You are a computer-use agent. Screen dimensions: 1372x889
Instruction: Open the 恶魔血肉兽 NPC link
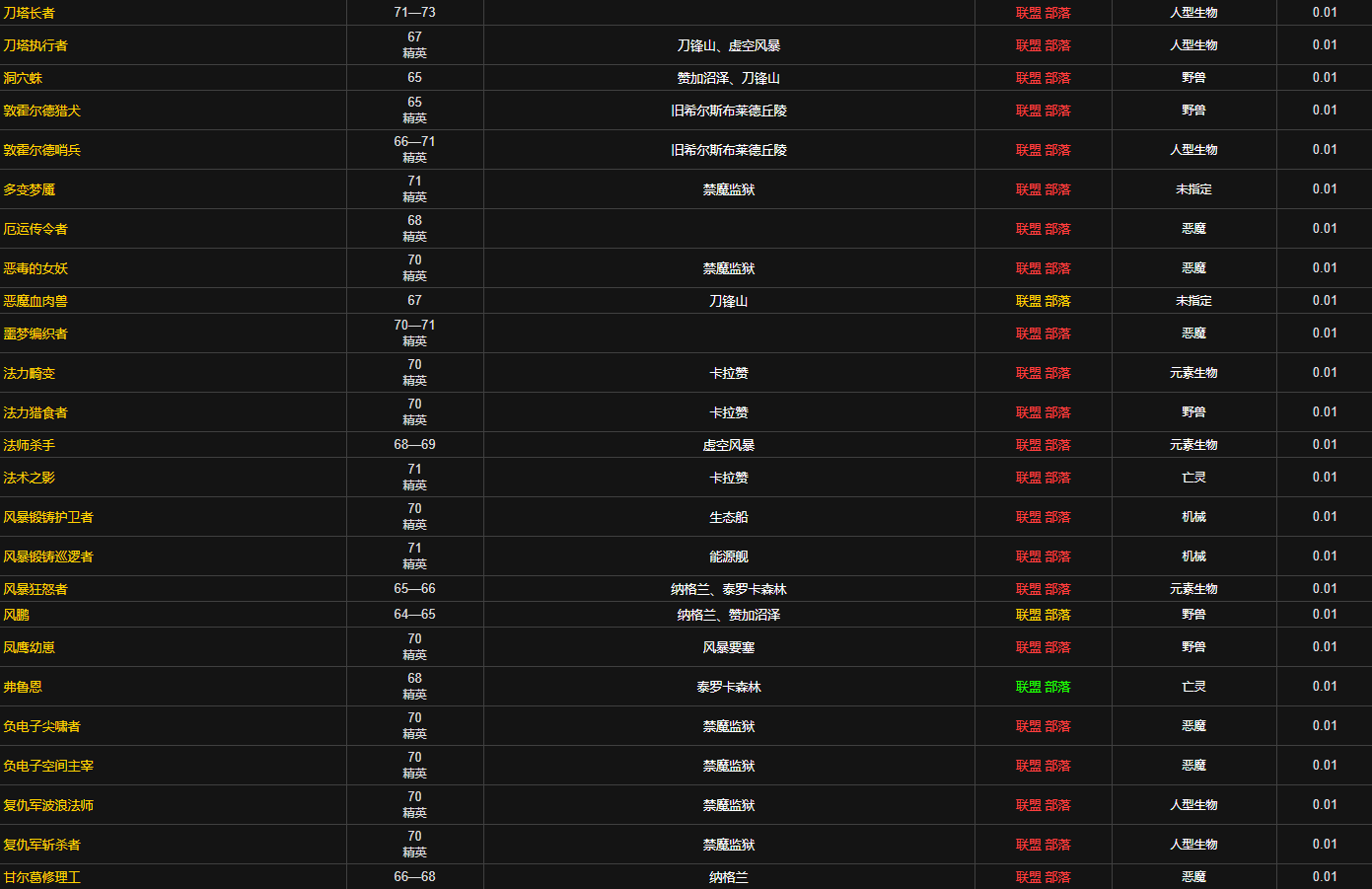pyautogui.click(x=36, y=301)
